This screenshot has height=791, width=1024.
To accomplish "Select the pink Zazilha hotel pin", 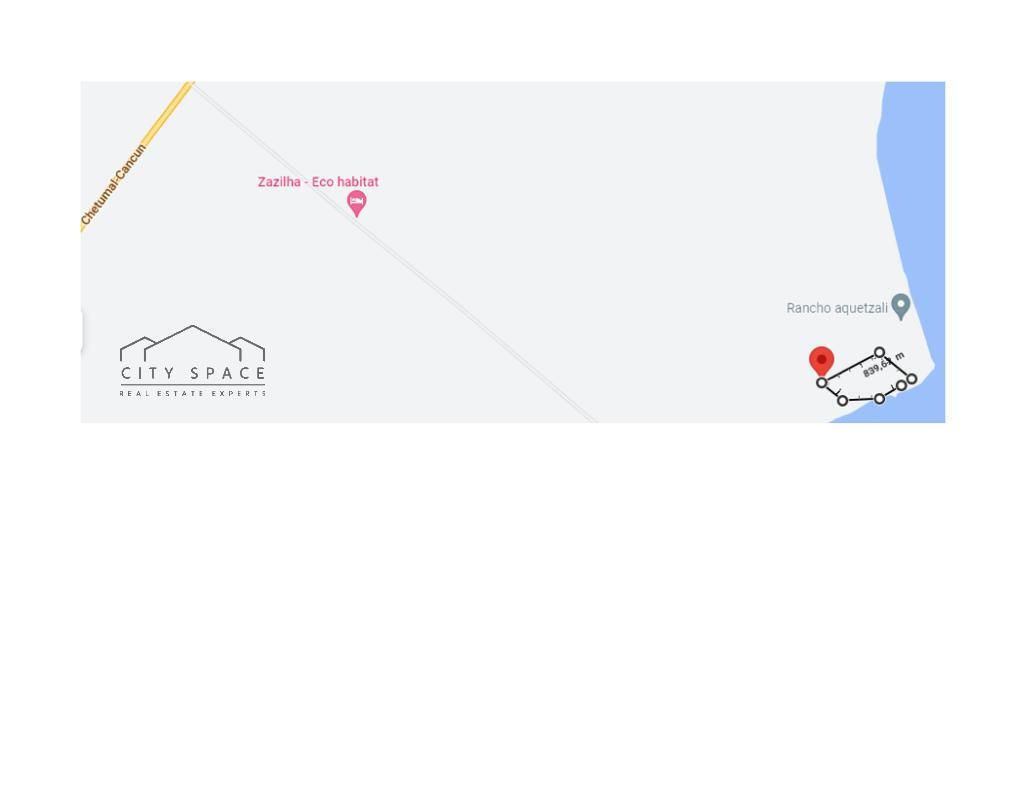I will coord(357,203).
